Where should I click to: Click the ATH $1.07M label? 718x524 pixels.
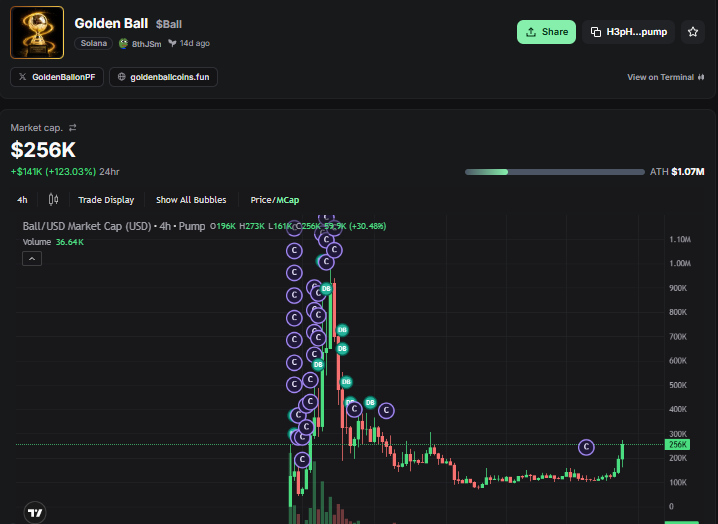click(x=677, y=172)
